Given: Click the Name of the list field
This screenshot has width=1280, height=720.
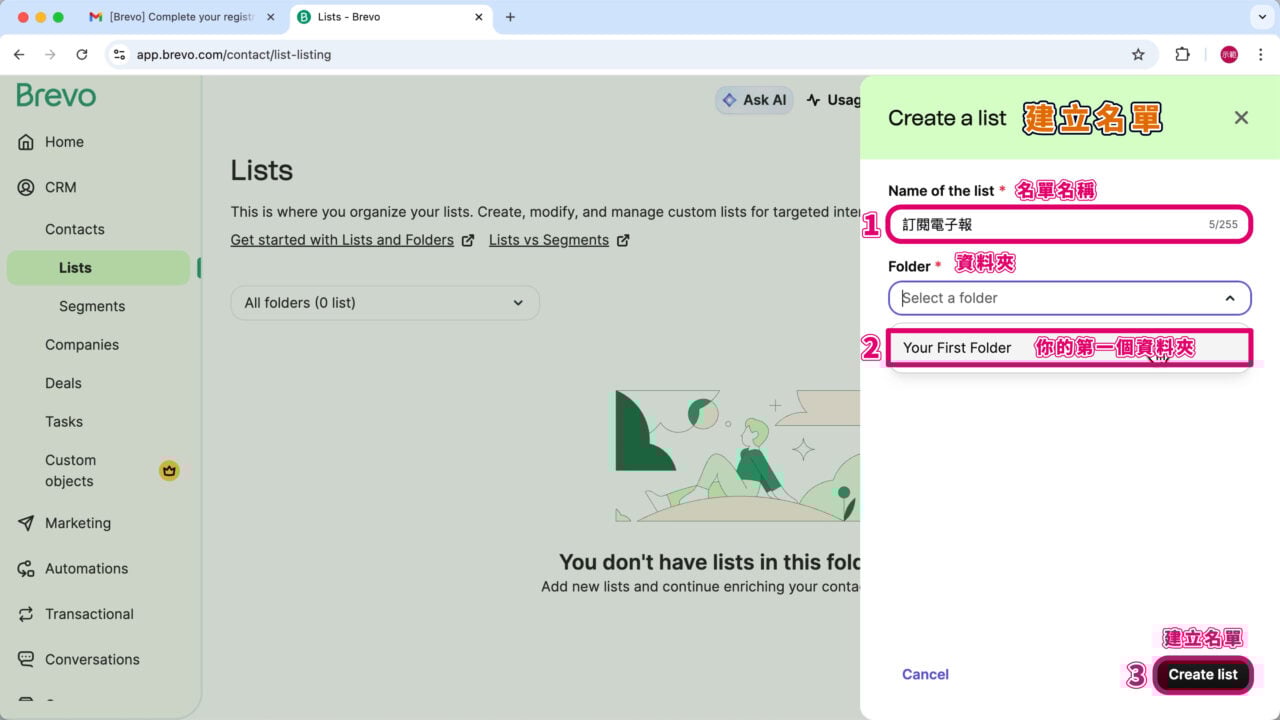Looking at the screenshot, I should (1050, 225).
